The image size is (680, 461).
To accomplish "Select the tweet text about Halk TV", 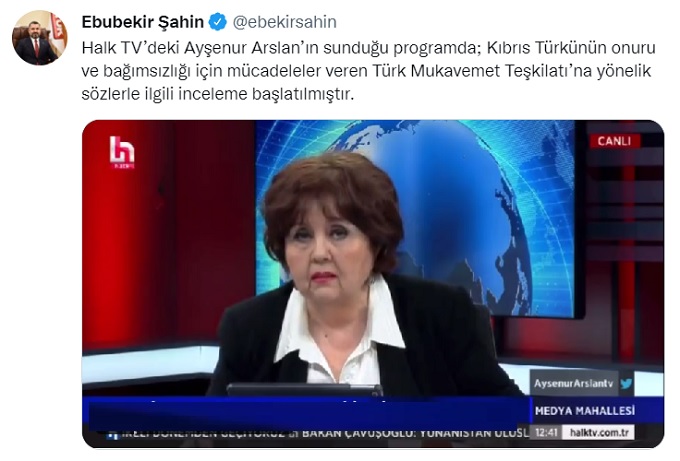I will tap(368, 71).
